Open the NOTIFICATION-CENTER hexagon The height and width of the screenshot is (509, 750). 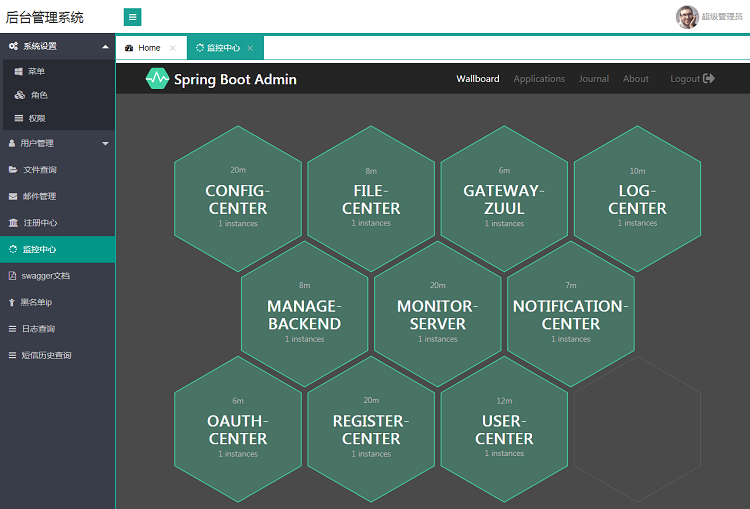pos(571,314)
